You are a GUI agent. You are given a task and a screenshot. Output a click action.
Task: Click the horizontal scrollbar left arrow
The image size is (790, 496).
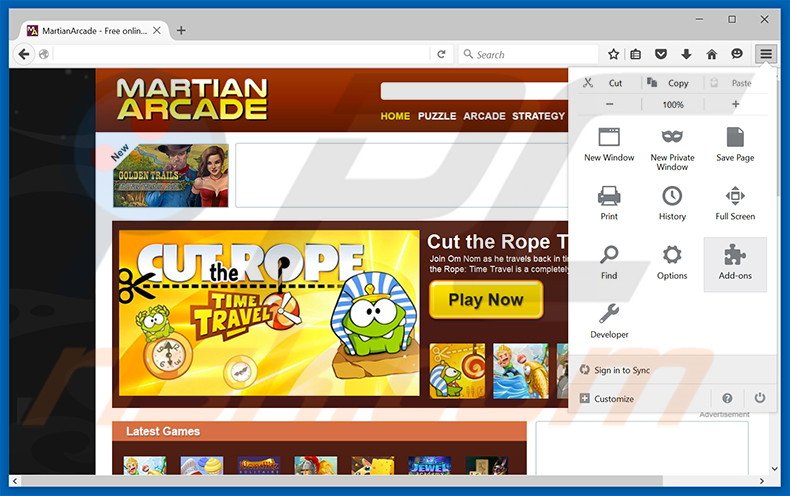tap(15, 481)
